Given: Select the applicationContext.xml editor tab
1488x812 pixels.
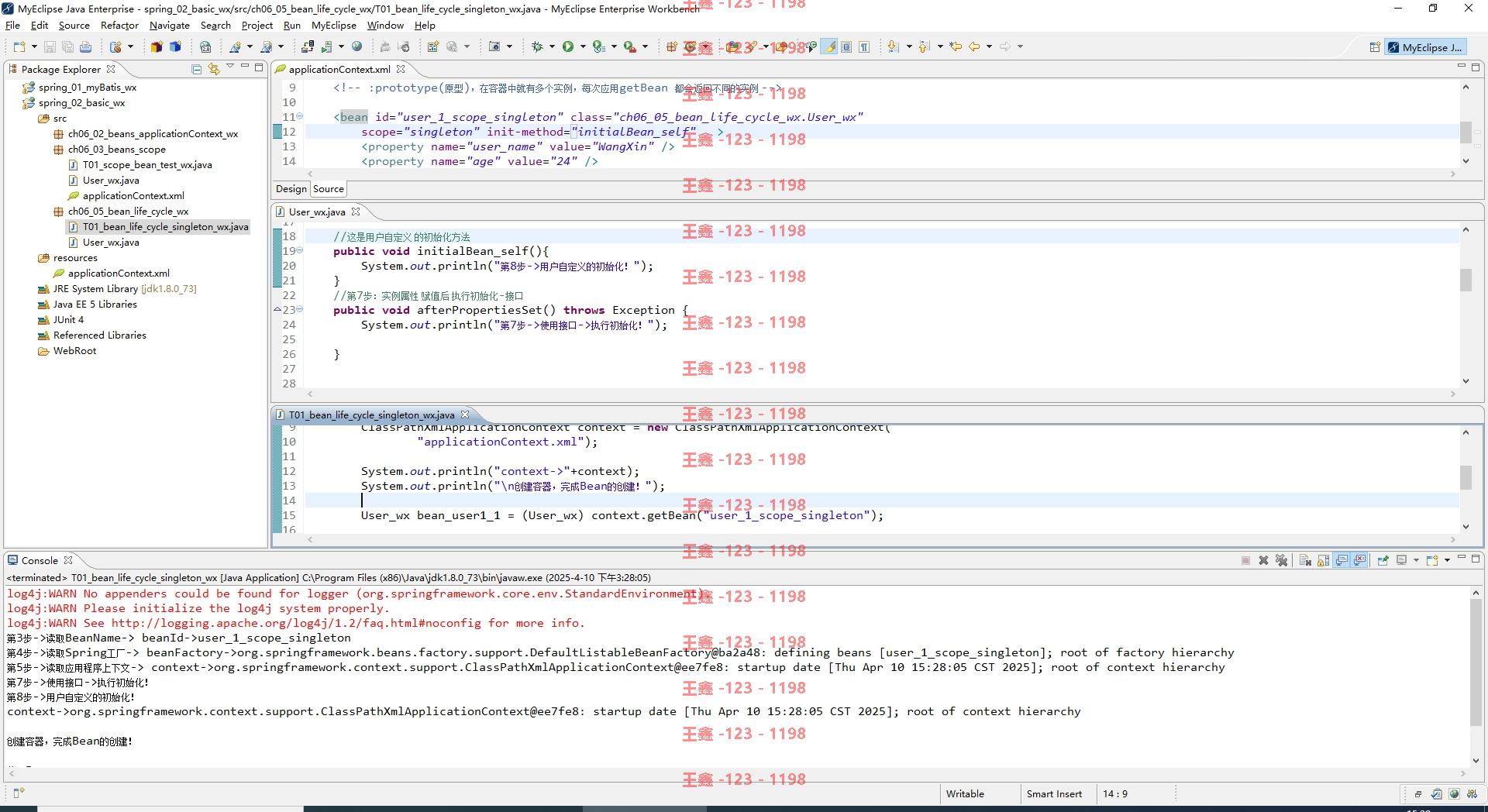Looking at the screenshot, I should click(x=339, y=70).
